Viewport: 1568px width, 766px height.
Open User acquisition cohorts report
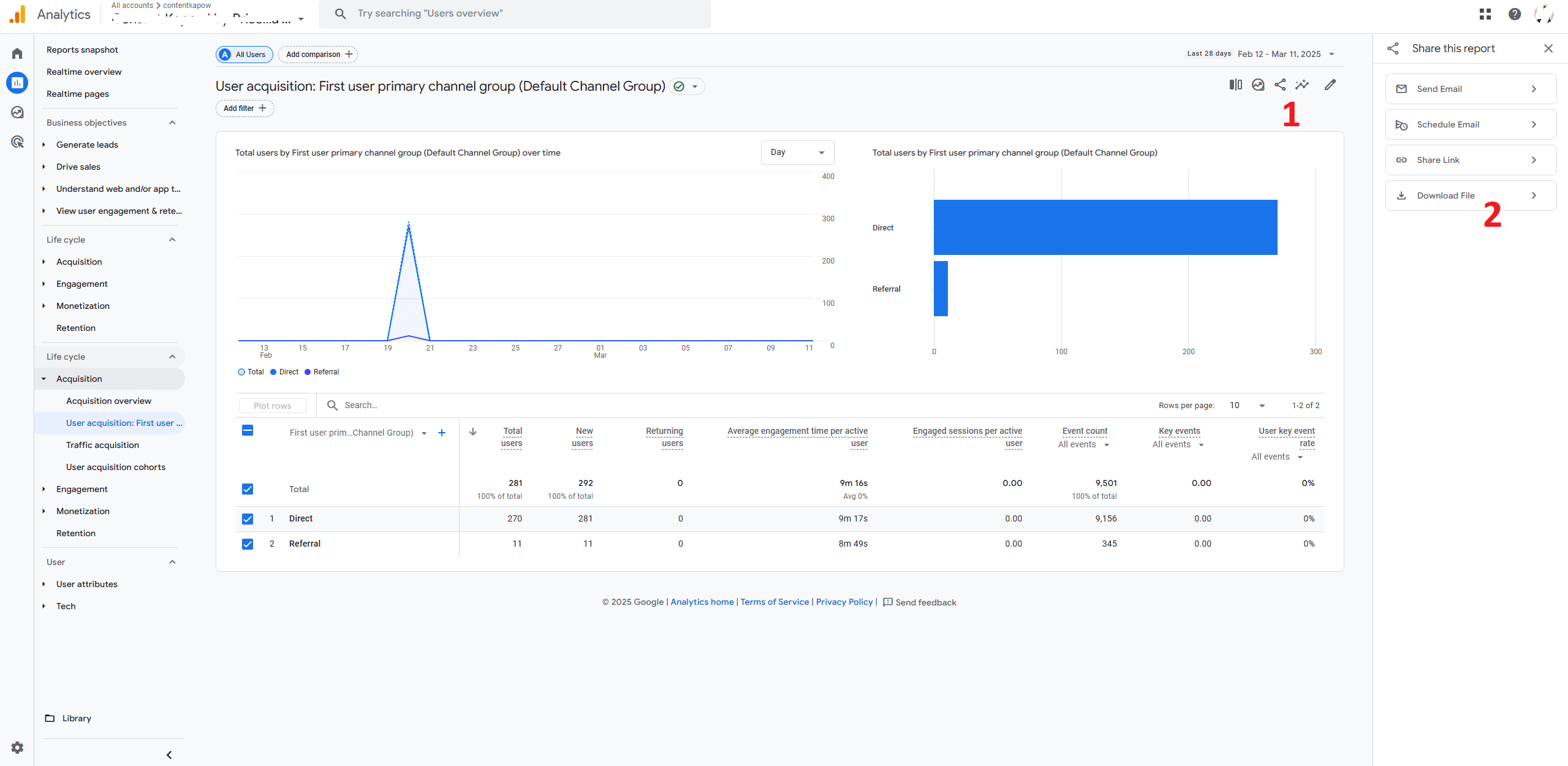(x=115, y=467)
